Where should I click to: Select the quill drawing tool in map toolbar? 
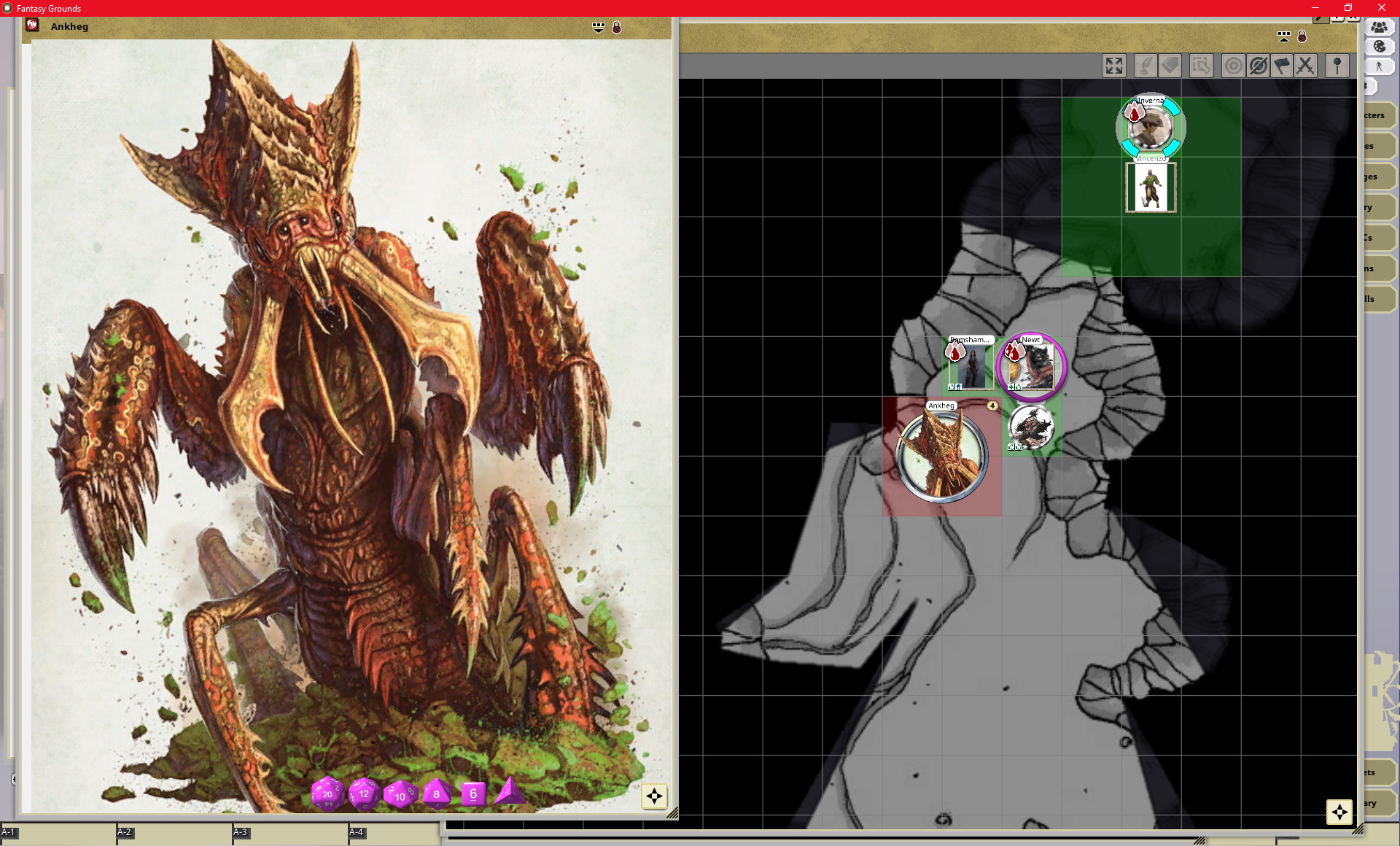[1146, 66]
